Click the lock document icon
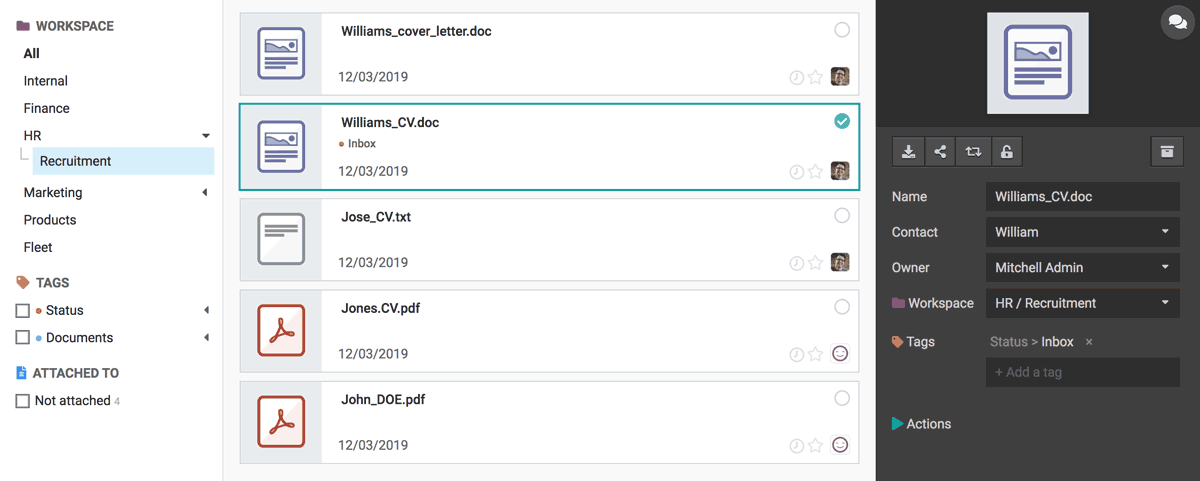Viewport: 1200px width, 481px height. coord(1007,152)
